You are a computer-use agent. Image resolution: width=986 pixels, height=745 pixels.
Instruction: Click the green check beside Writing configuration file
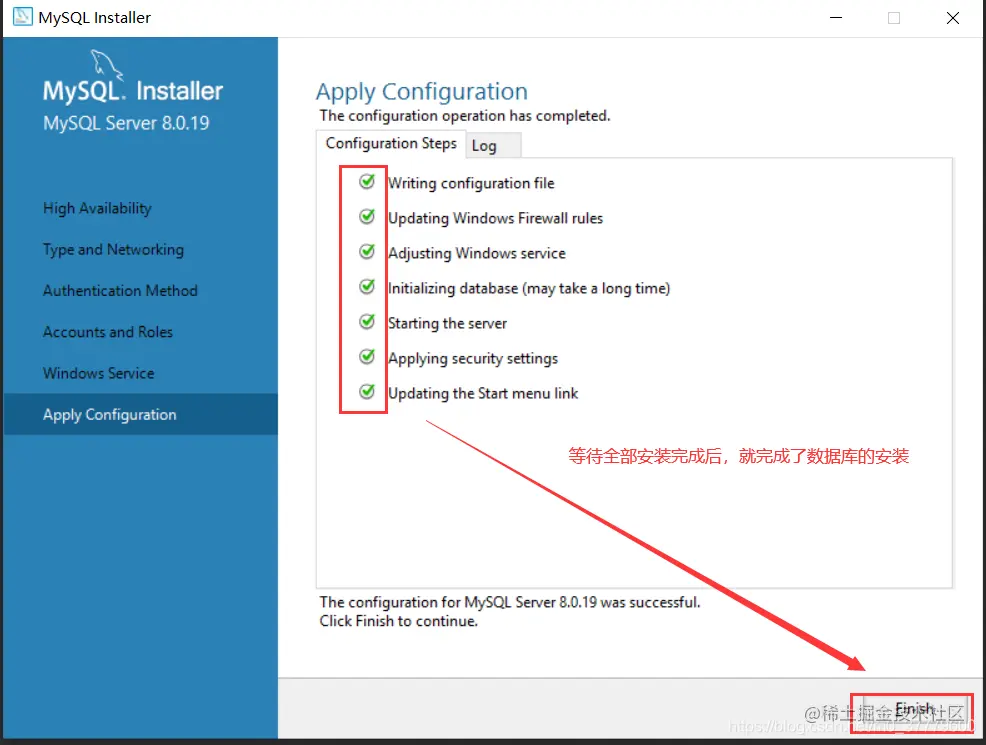[367, 182]
